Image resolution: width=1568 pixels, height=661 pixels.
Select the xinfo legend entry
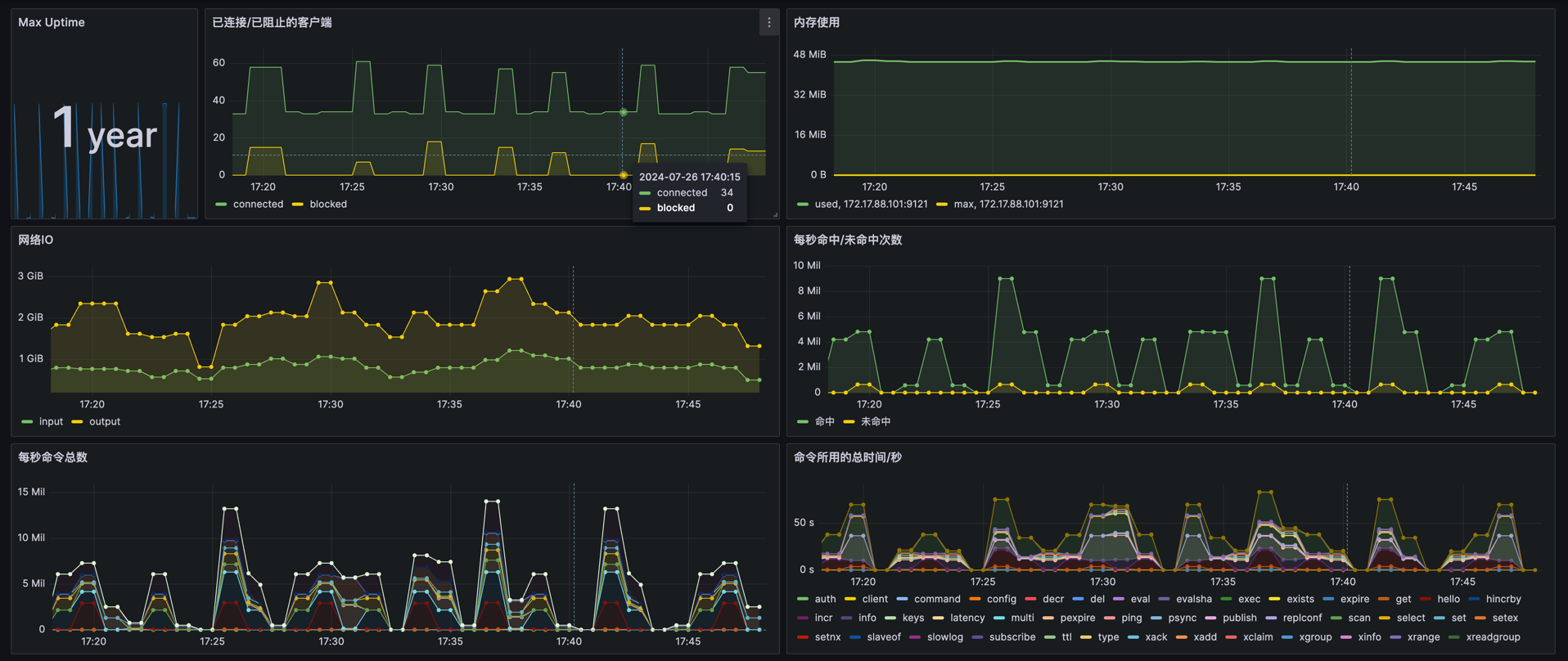click(1370, 637)
